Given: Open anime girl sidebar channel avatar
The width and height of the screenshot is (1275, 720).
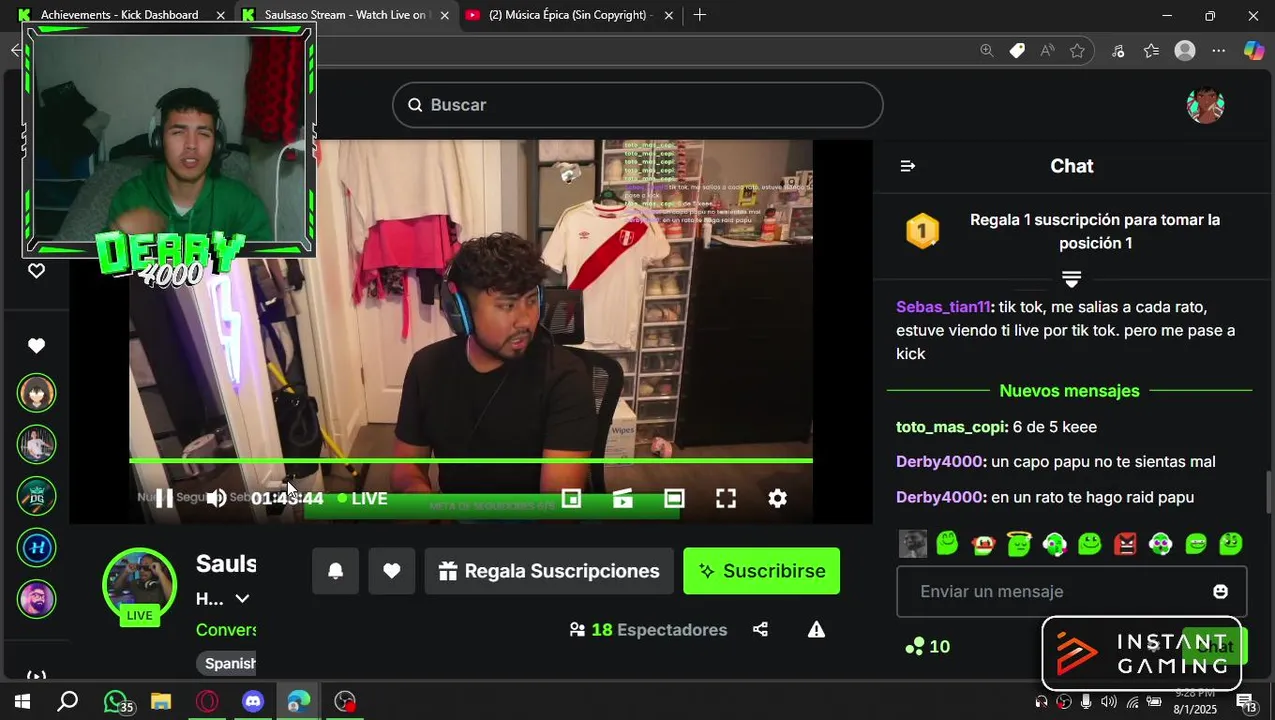Looking at the screenshot, I should [x=37, y=393].
